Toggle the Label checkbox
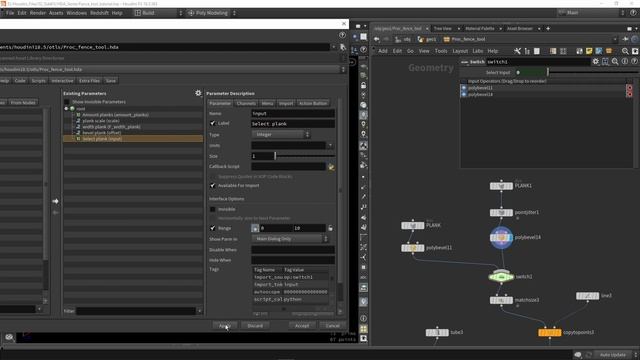This screenshot has width=640, height=360. (x=213, y=123)
